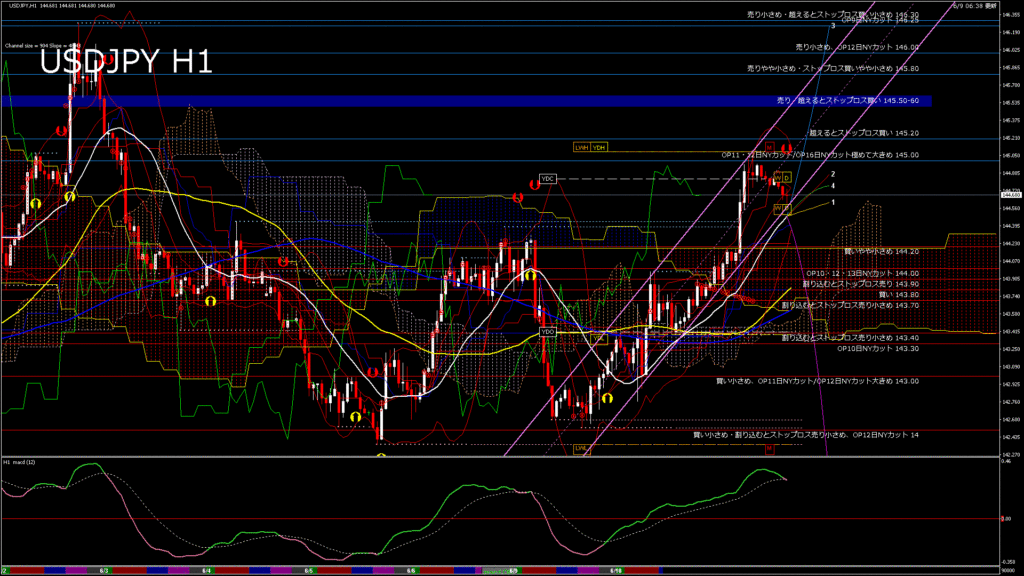This screenshot has width=1024, height=576.
Task: Click the YDO level marker box
Action: pos(547,332)
